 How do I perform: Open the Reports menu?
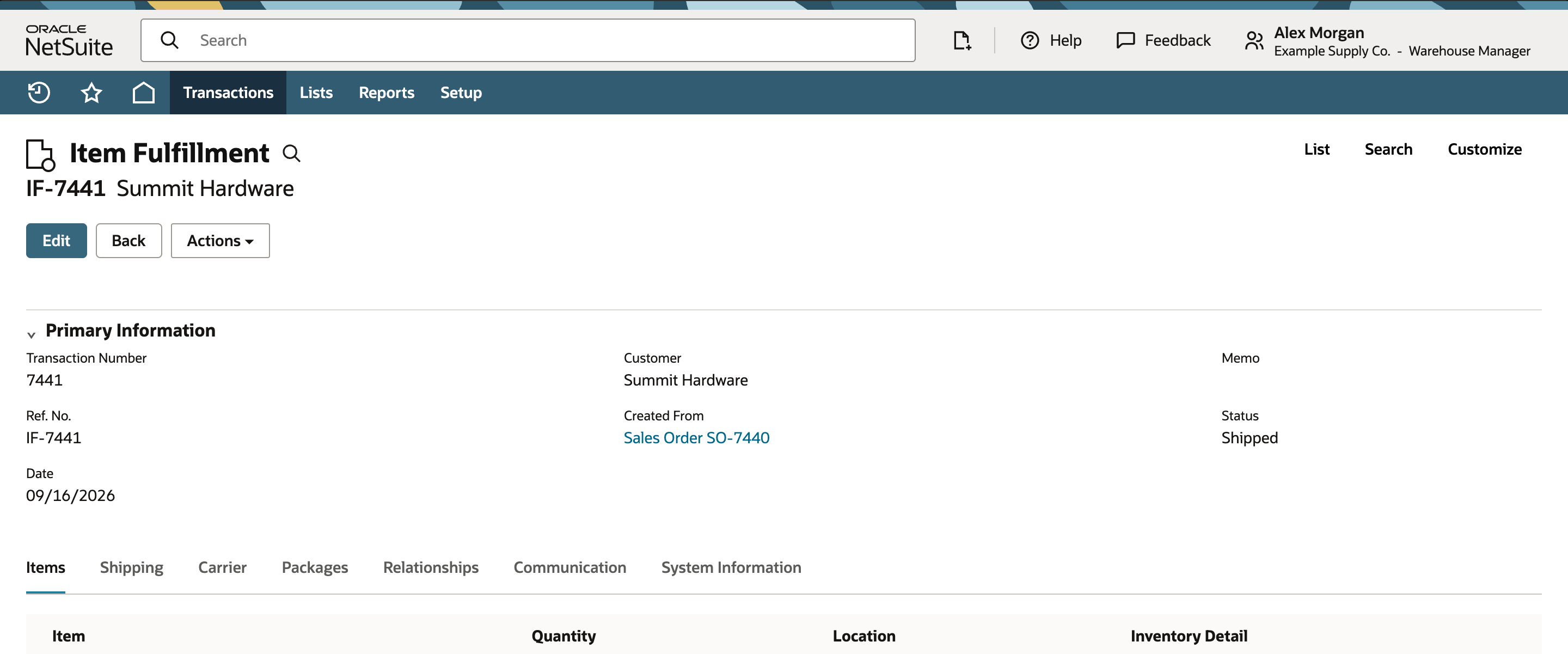click(387, 93)
